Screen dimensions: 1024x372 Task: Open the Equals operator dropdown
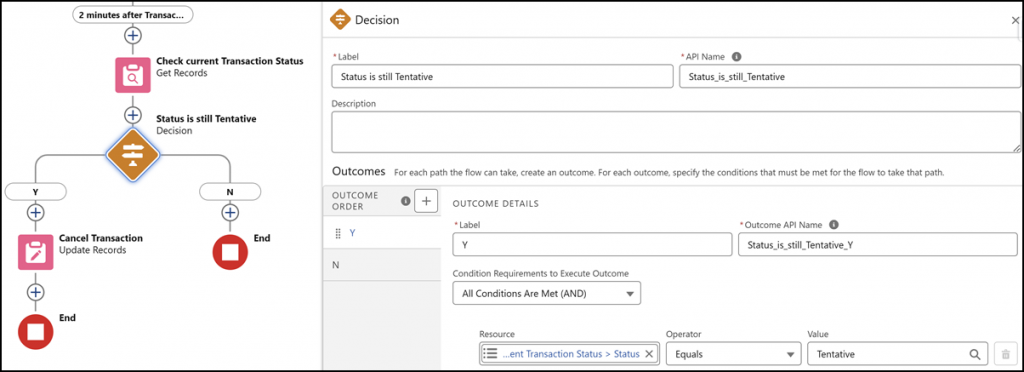(733, 354)
